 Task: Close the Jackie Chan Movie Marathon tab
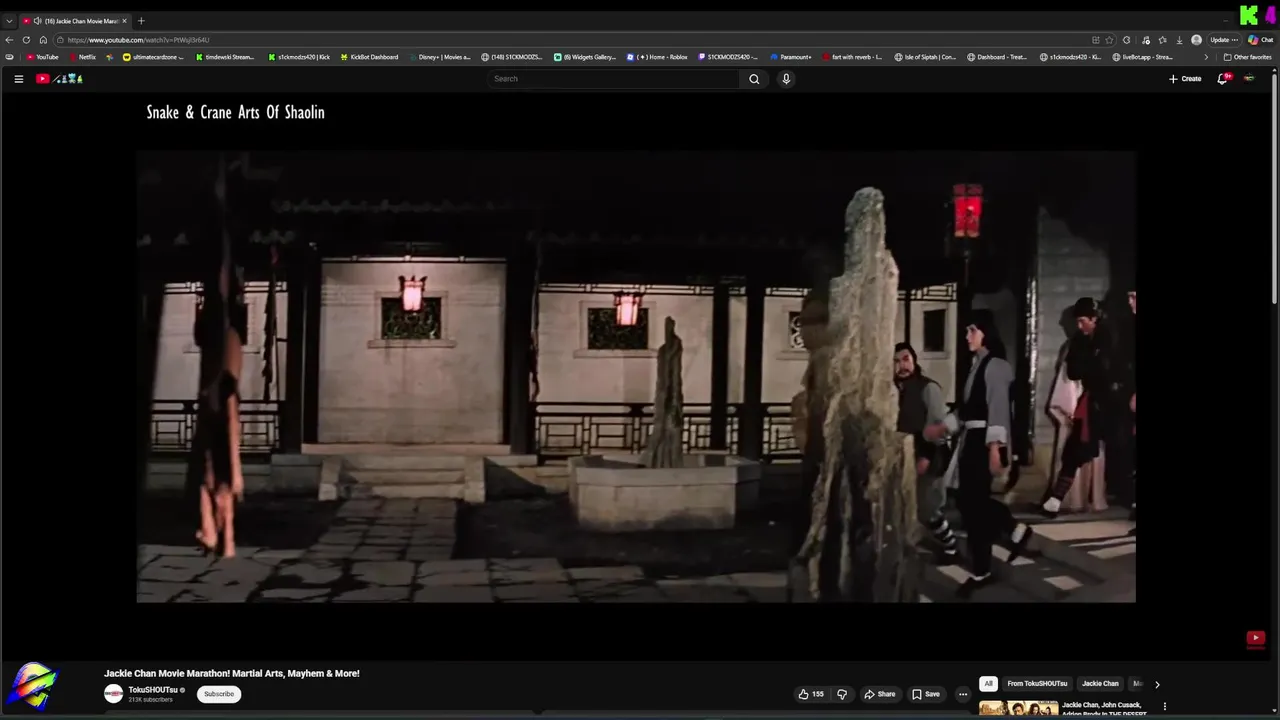[x=124, y=21]
